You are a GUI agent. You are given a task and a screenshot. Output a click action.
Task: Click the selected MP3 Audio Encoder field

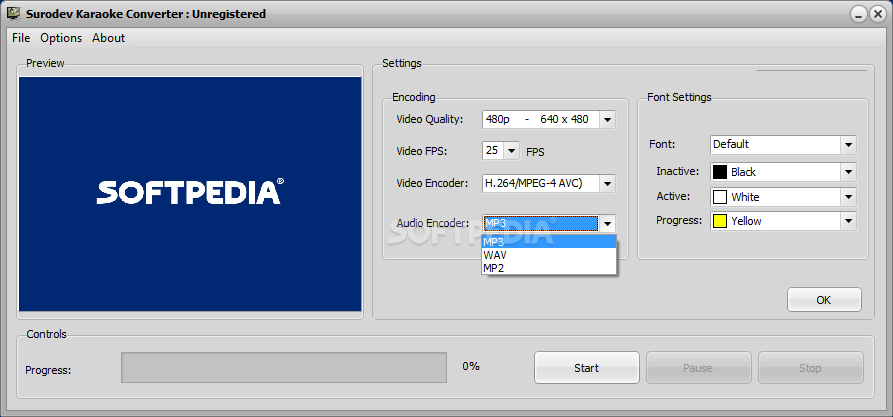click(540, 223)
